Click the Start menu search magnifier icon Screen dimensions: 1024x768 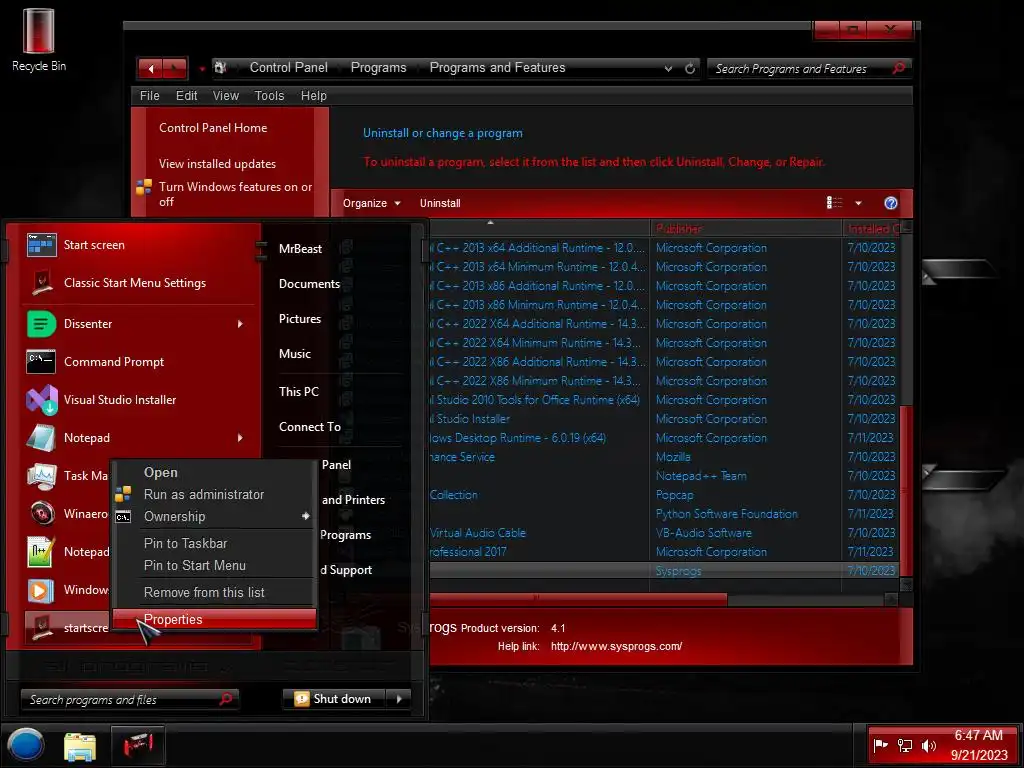tap(225, 699)
